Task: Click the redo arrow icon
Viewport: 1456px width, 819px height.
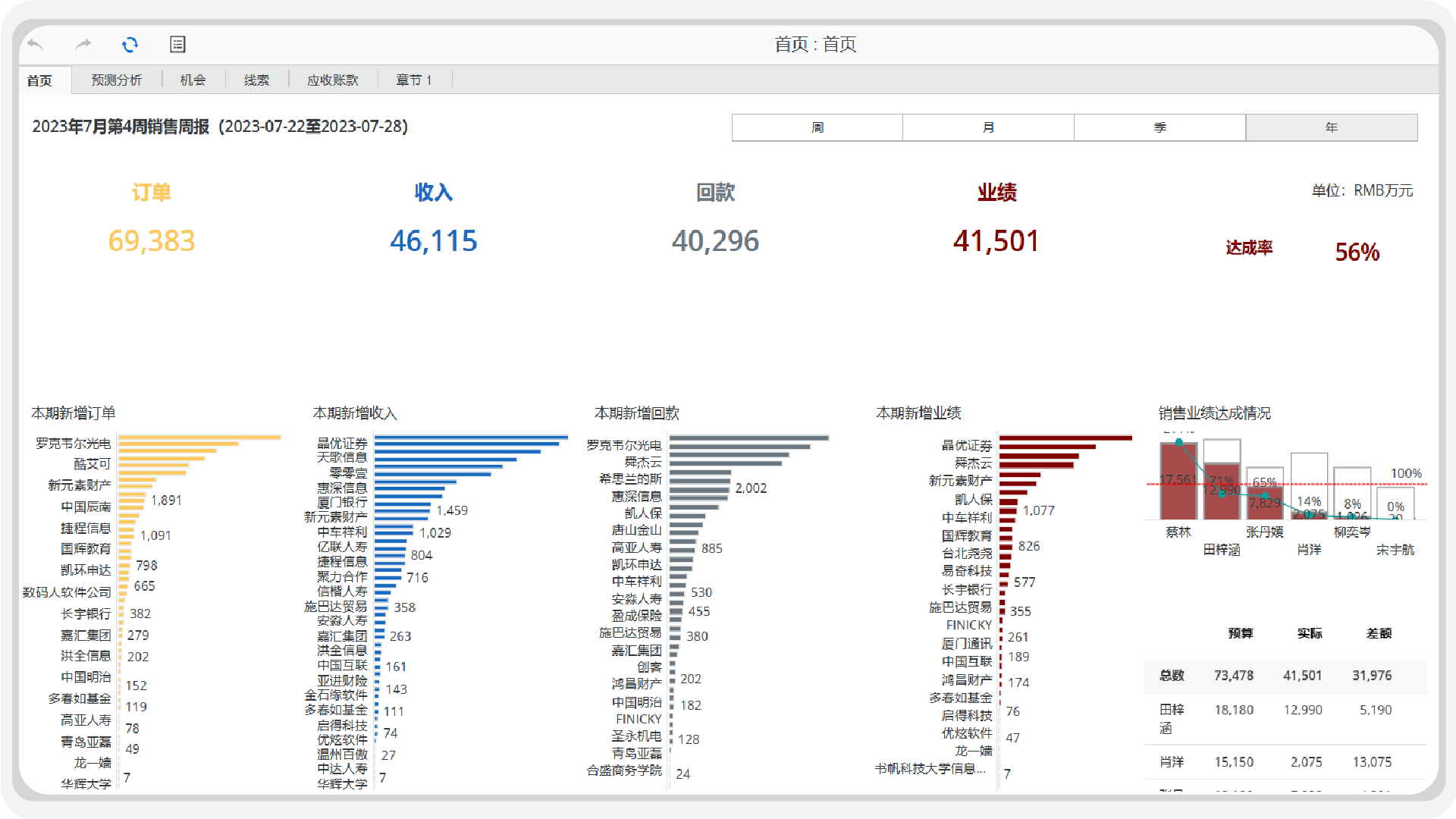Action: 83,45
